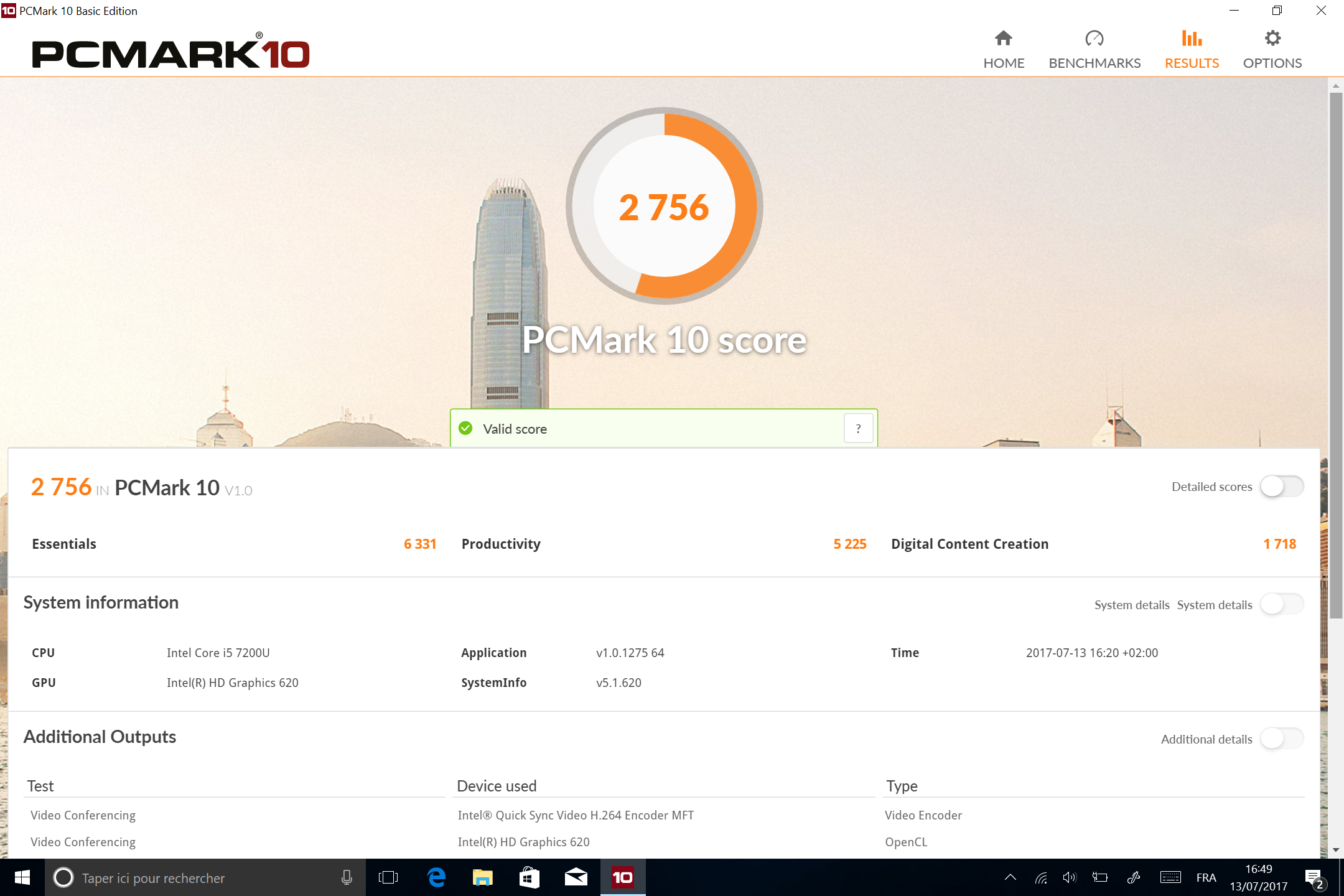Viewport: 1344px width, 896px height.
Task: Click the taskbar clock and date
Action: coord(1259,877)
